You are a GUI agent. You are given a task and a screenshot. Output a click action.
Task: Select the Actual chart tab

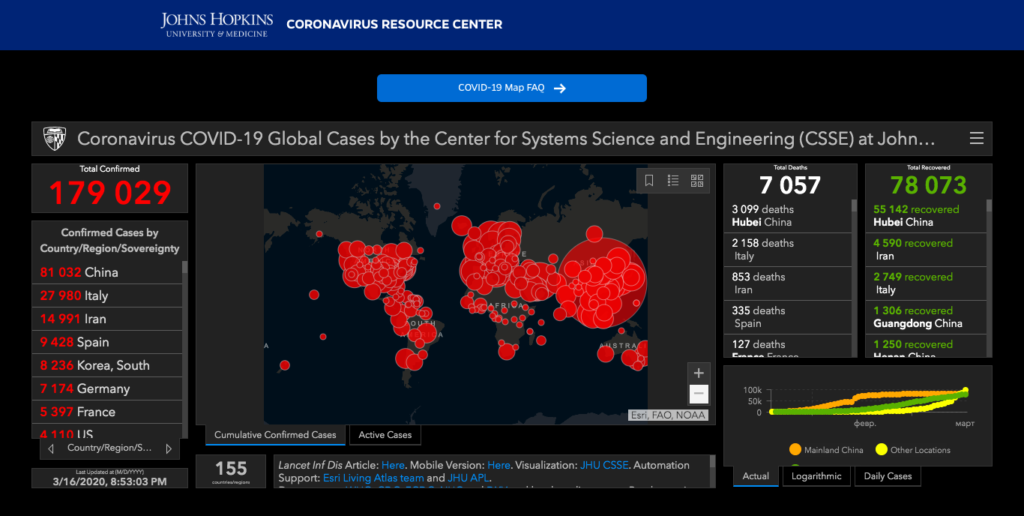pyautogui.click(x=756, y=476)
